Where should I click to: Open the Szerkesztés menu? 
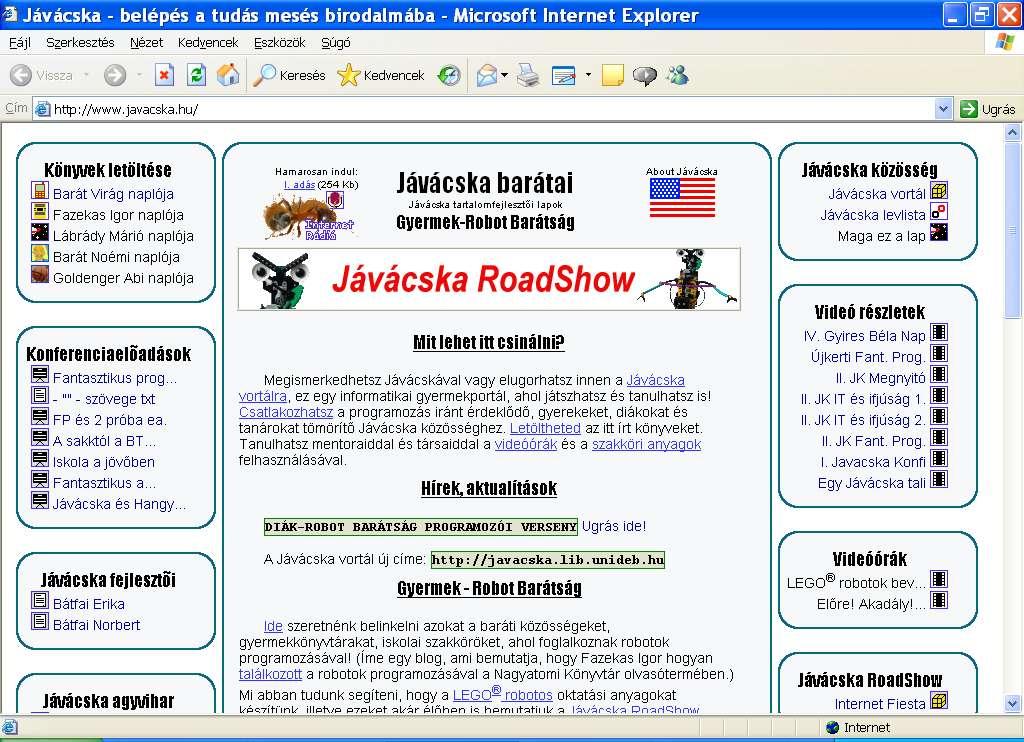80,42
